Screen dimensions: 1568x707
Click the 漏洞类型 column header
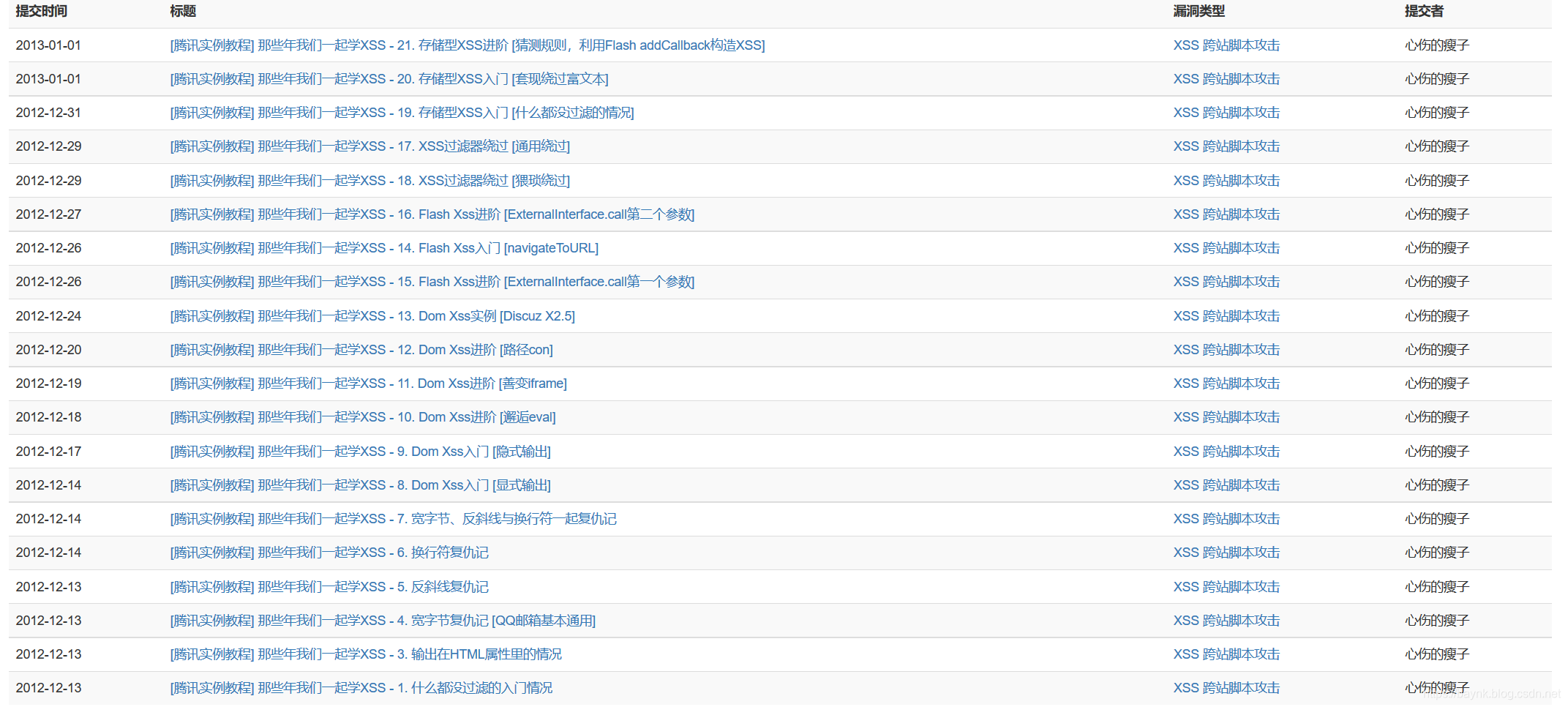tap(1198, 11)
